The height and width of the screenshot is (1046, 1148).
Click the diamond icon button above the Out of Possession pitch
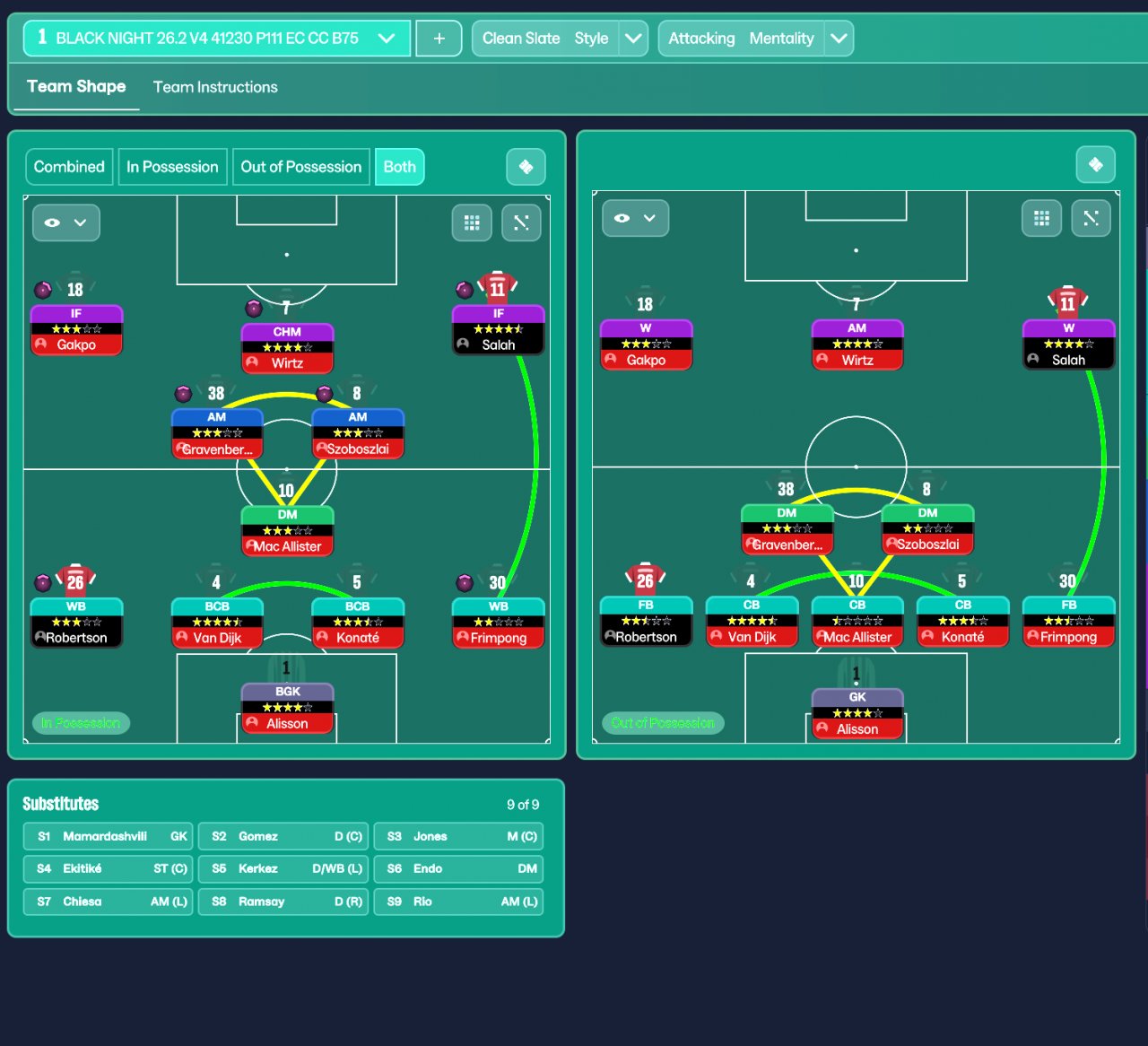tap(1095, 164)
